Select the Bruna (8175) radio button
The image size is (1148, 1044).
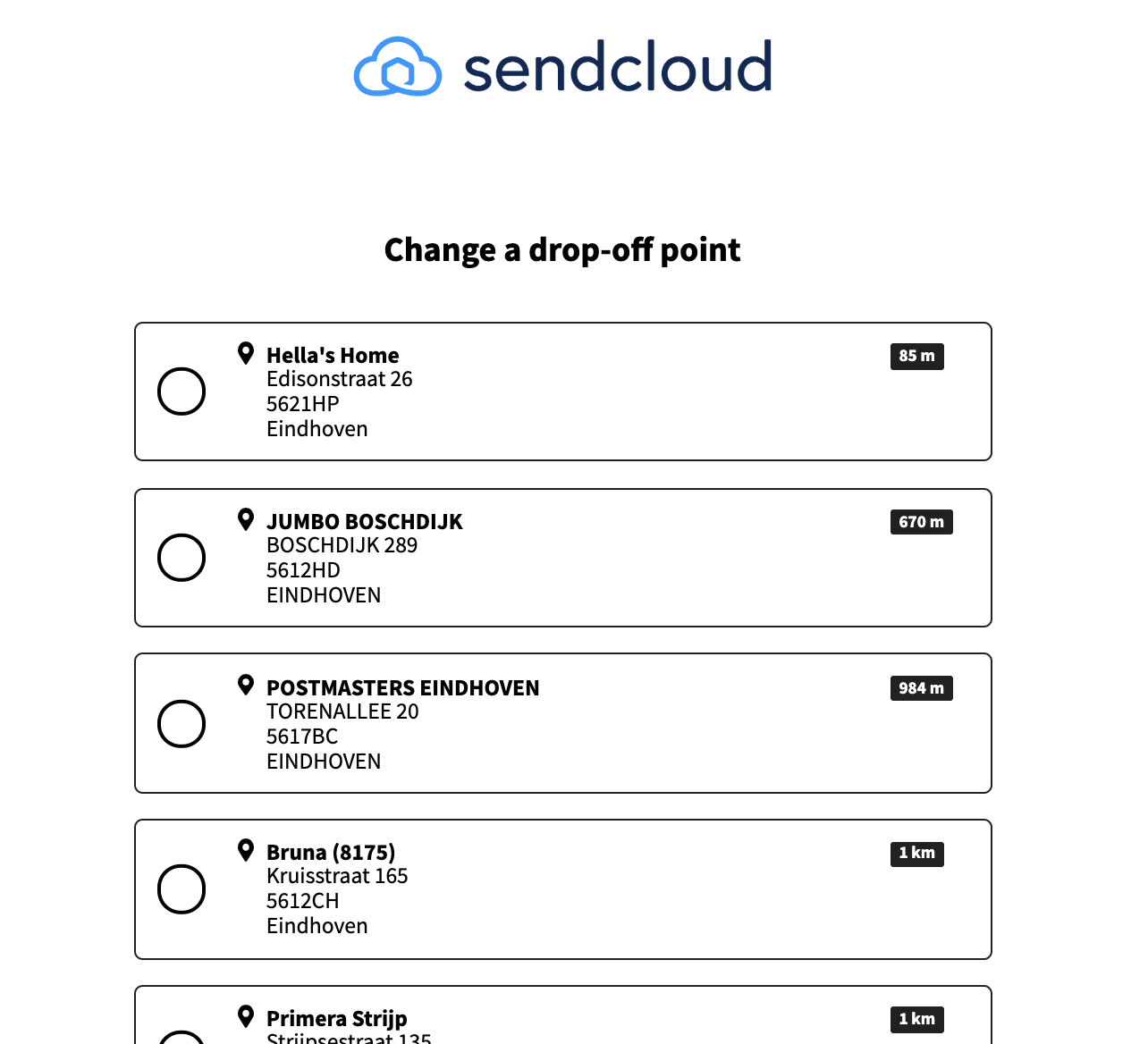tap(181, 889)
